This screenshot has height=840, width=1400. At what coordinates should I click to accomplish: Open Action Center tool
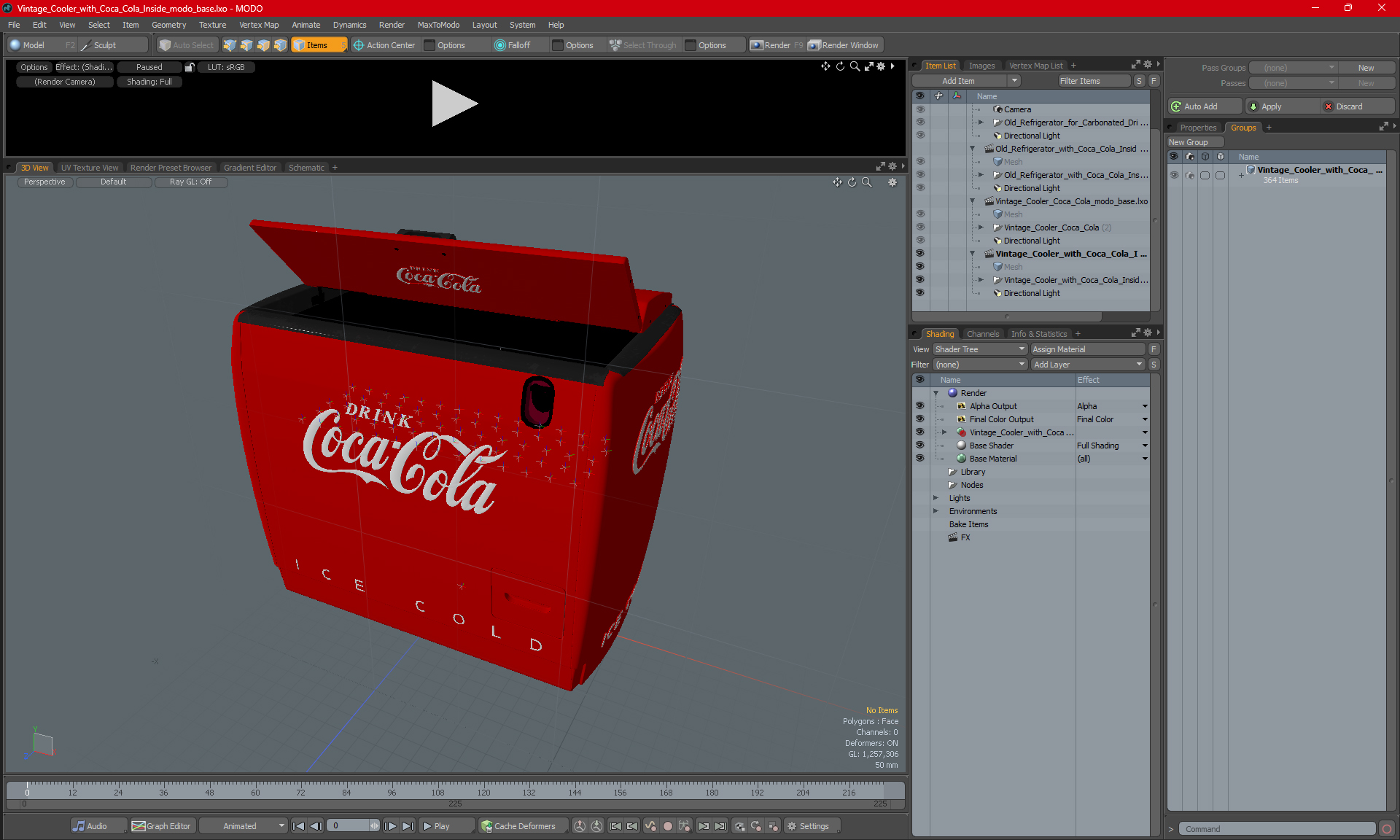(384, 45)
